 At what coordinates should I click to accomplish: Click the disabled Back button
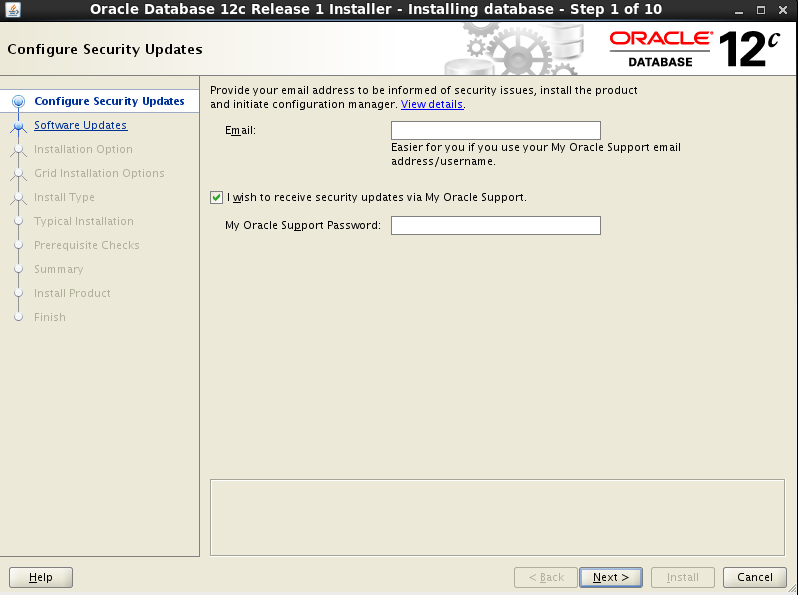tap(546, 577)
